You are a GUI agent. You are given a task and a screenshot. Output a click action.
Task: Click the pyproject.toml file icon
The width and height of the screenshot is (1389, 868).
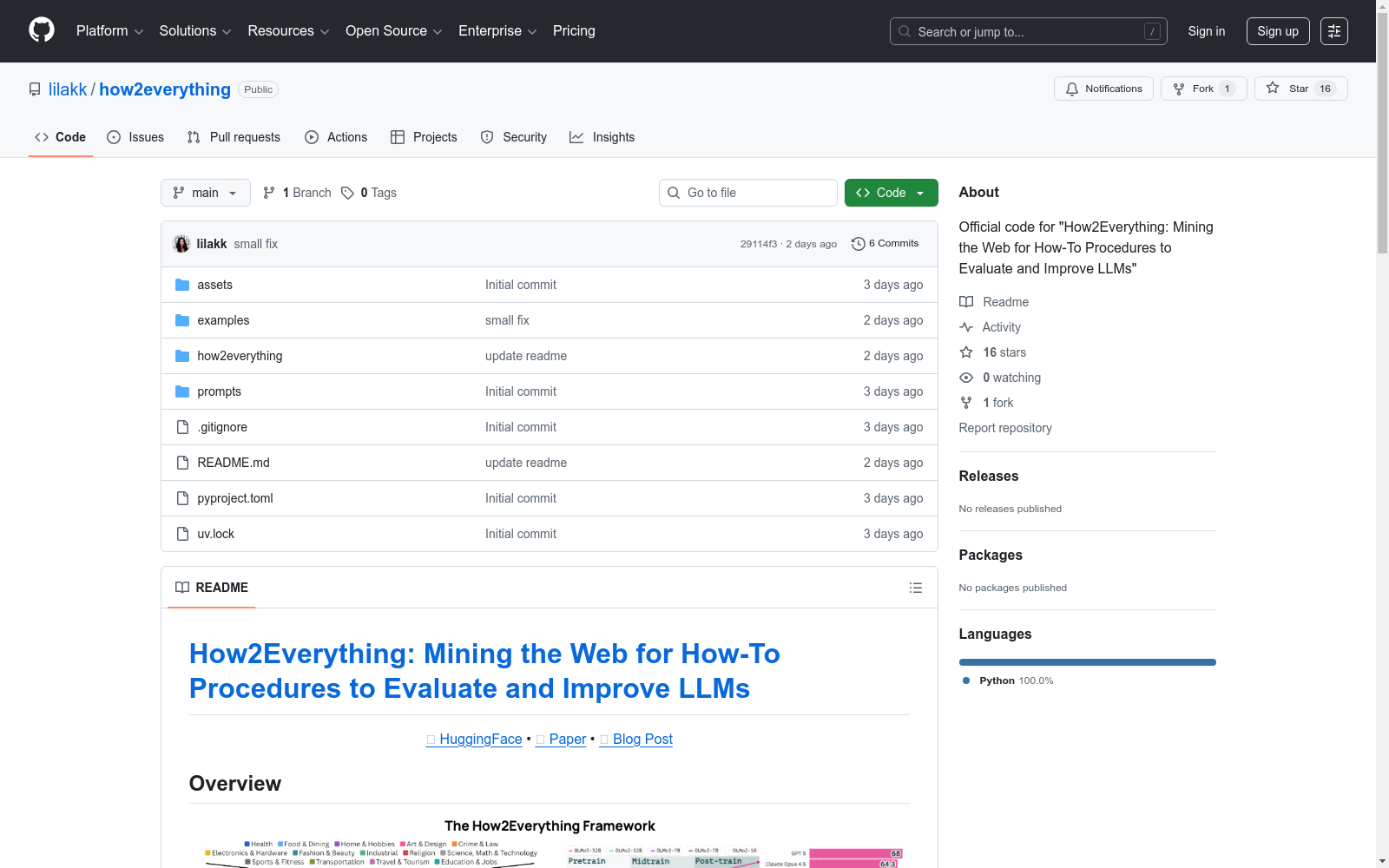tap(182, 498)
